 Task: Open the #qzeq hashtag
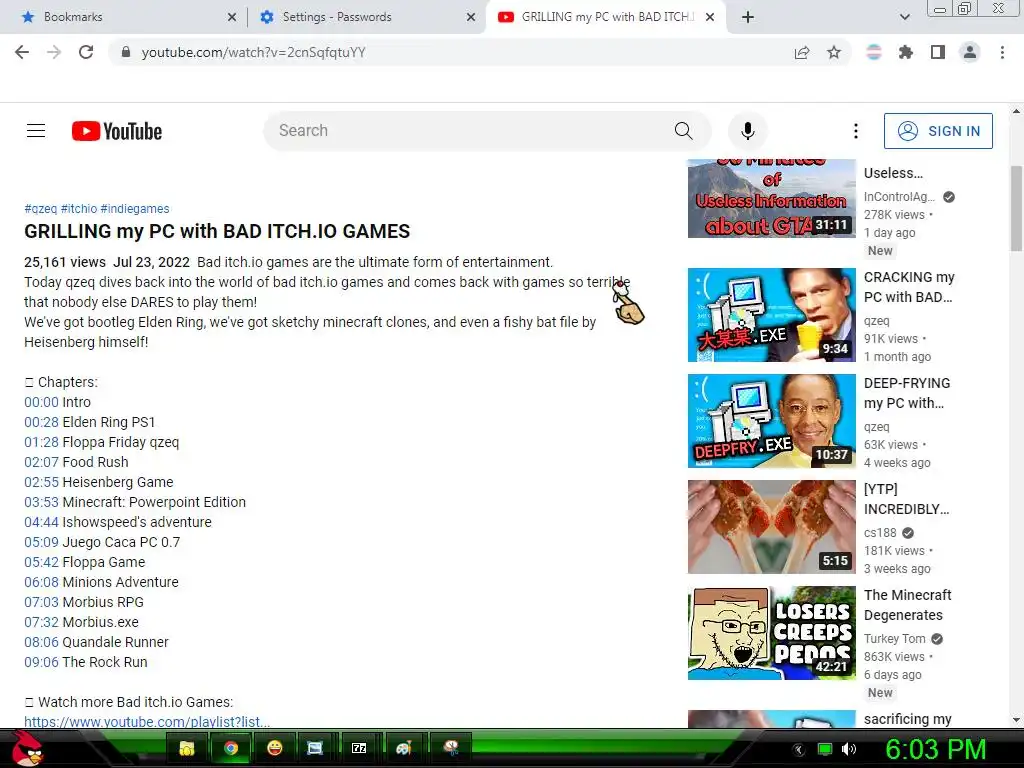40,209
